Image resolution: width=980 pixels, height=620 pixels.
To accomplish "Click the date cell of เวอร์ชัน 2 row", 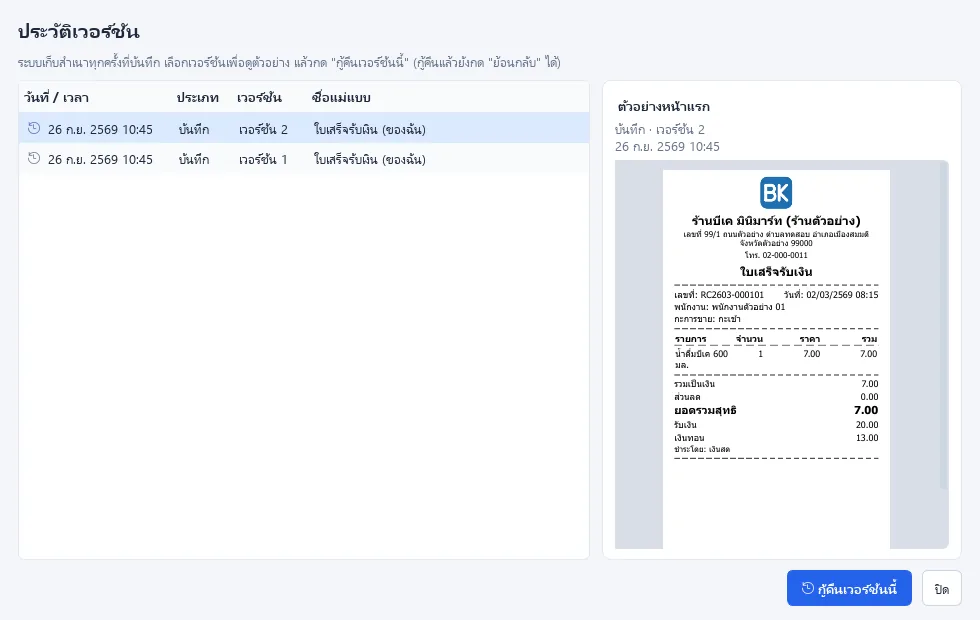I will 100,129.
